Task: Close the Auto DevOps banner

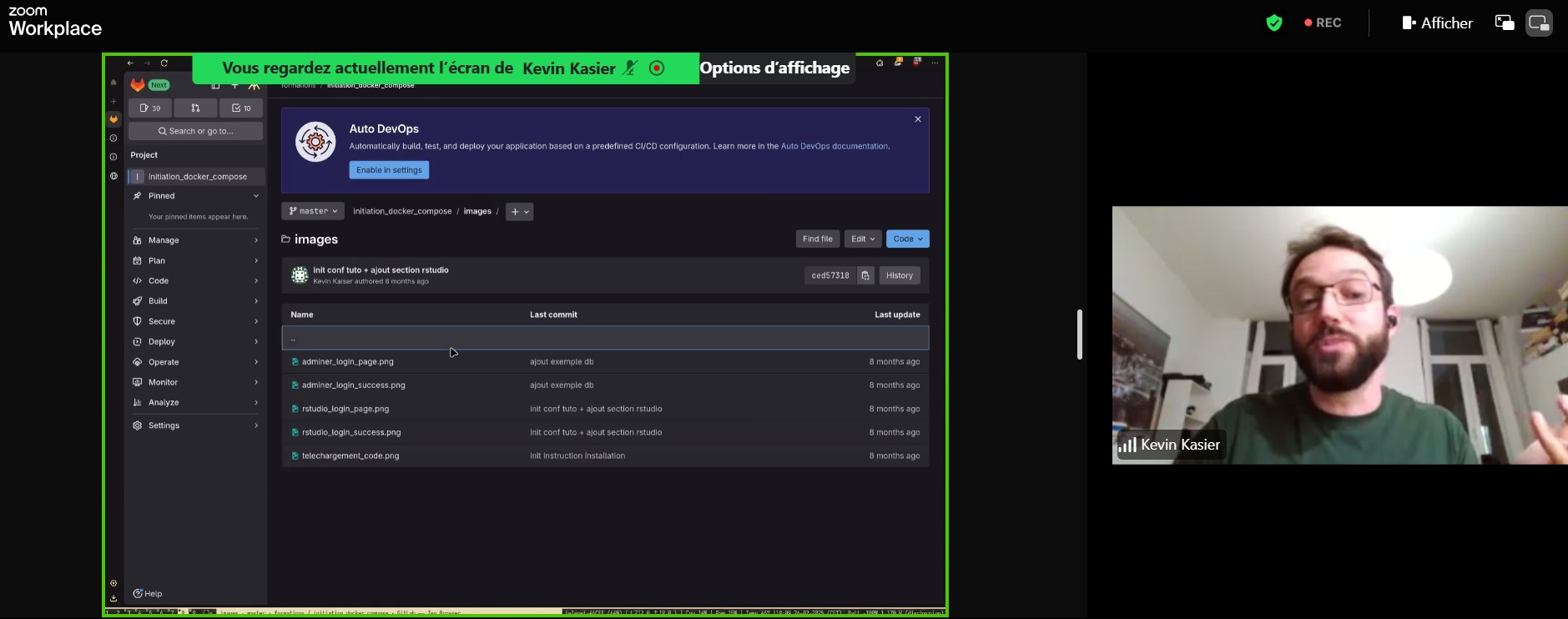Action: click(918, 119)
